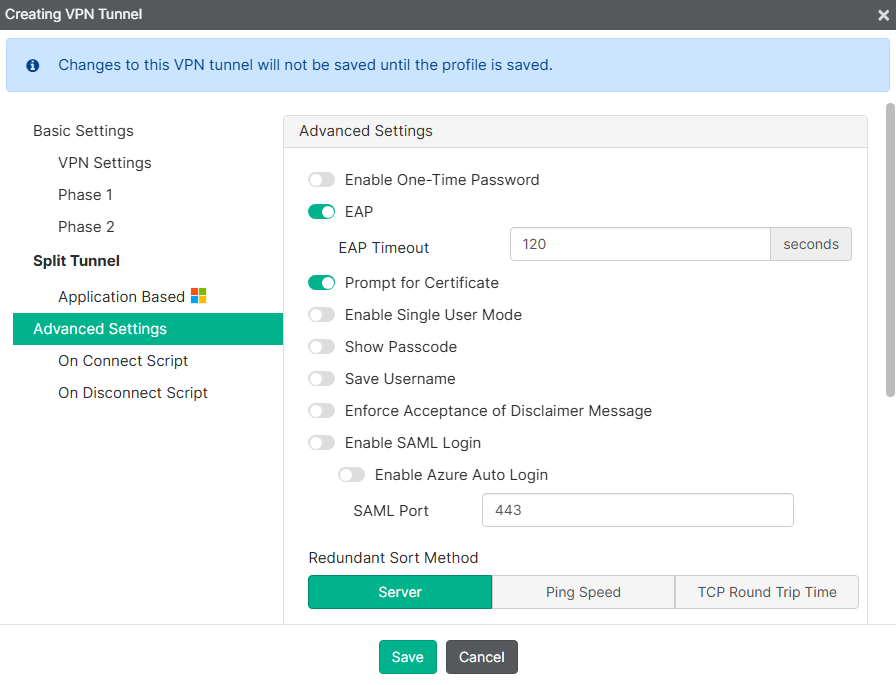Disable the EAP toggle
This screenshot has height=685, width=896.
322,211
